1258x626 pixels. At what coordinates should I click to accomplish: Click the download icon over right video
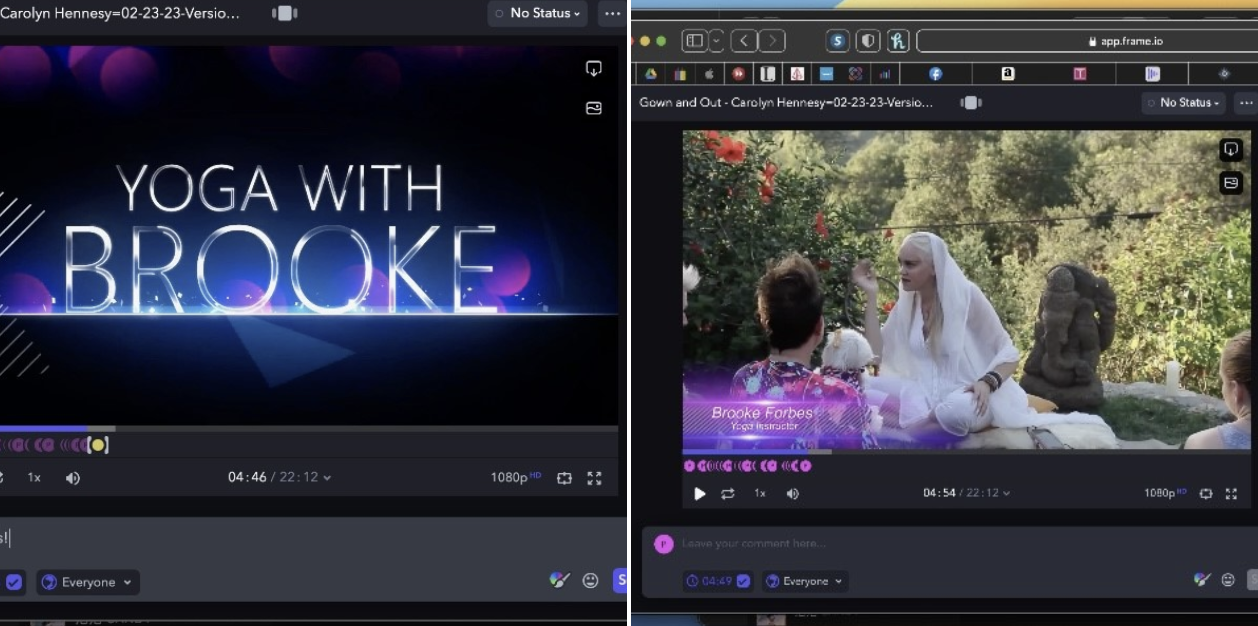coord(1231,150)
